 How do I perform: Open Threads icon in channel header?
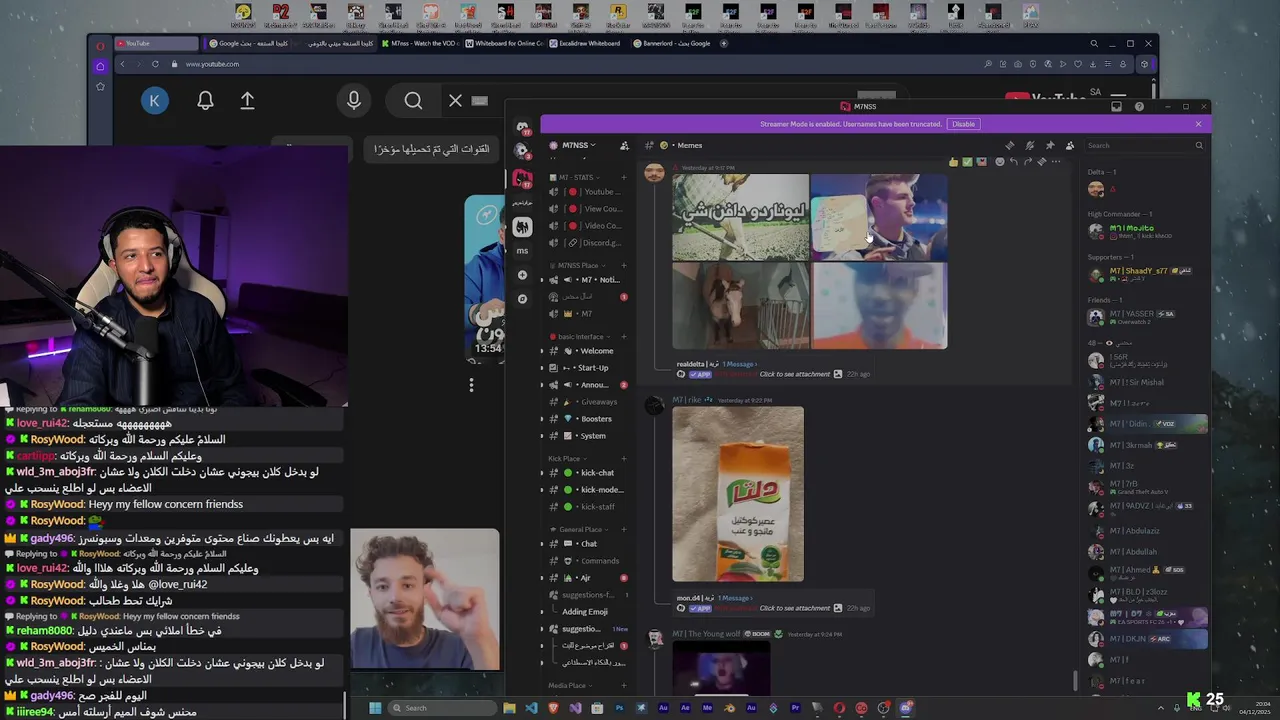[1009, 145]
